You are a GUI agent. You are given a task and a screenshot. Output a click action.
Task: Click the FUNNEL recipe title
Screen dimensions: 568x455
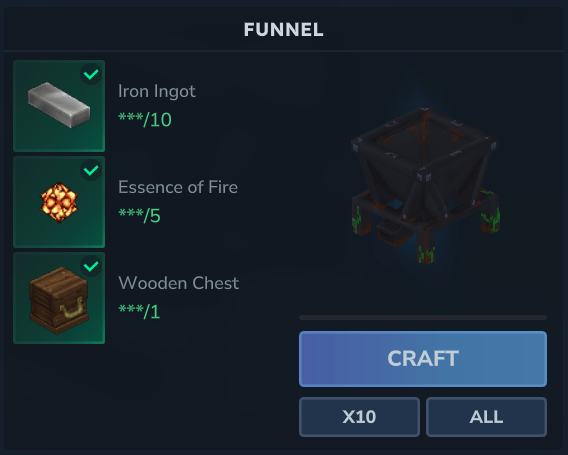tap(284, 30)
